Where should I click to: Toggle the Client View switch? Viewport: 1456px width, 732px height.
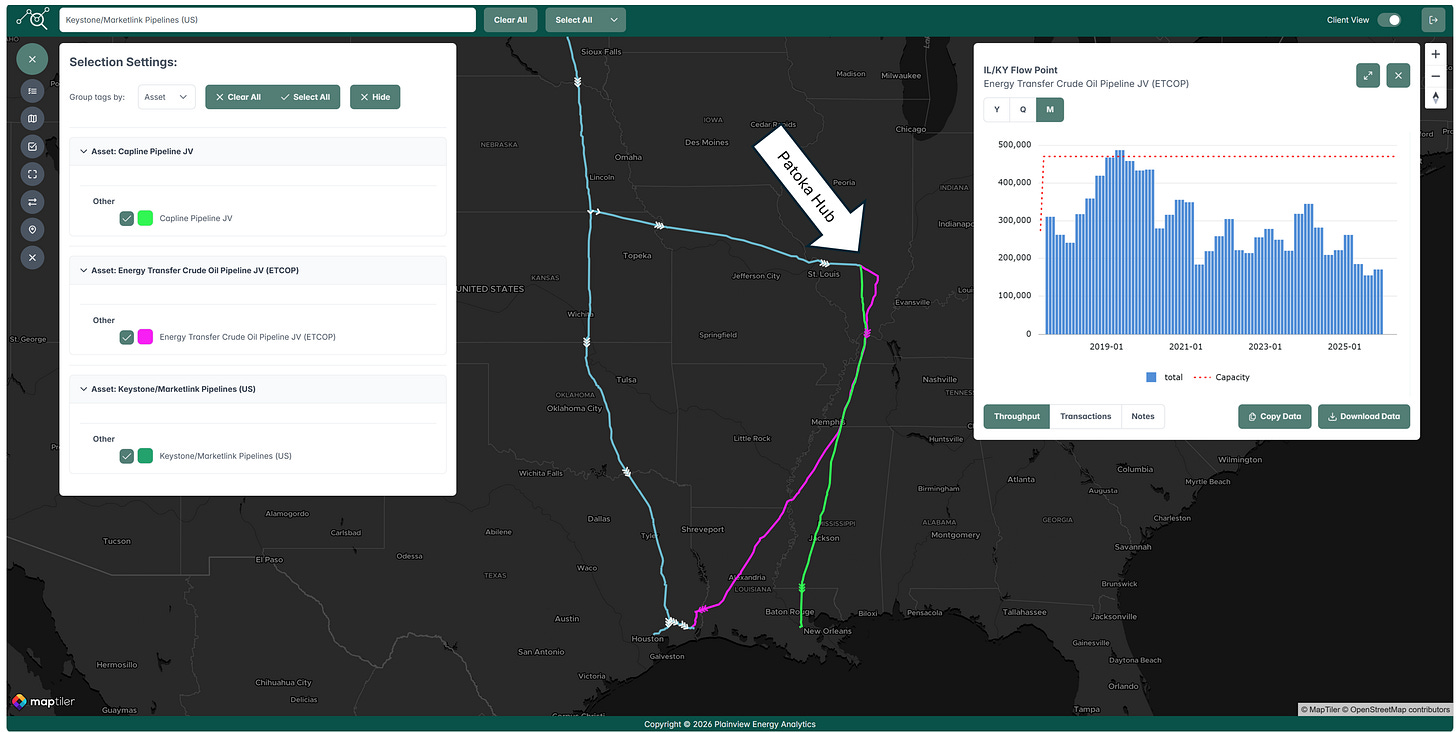pos(1389,20)
